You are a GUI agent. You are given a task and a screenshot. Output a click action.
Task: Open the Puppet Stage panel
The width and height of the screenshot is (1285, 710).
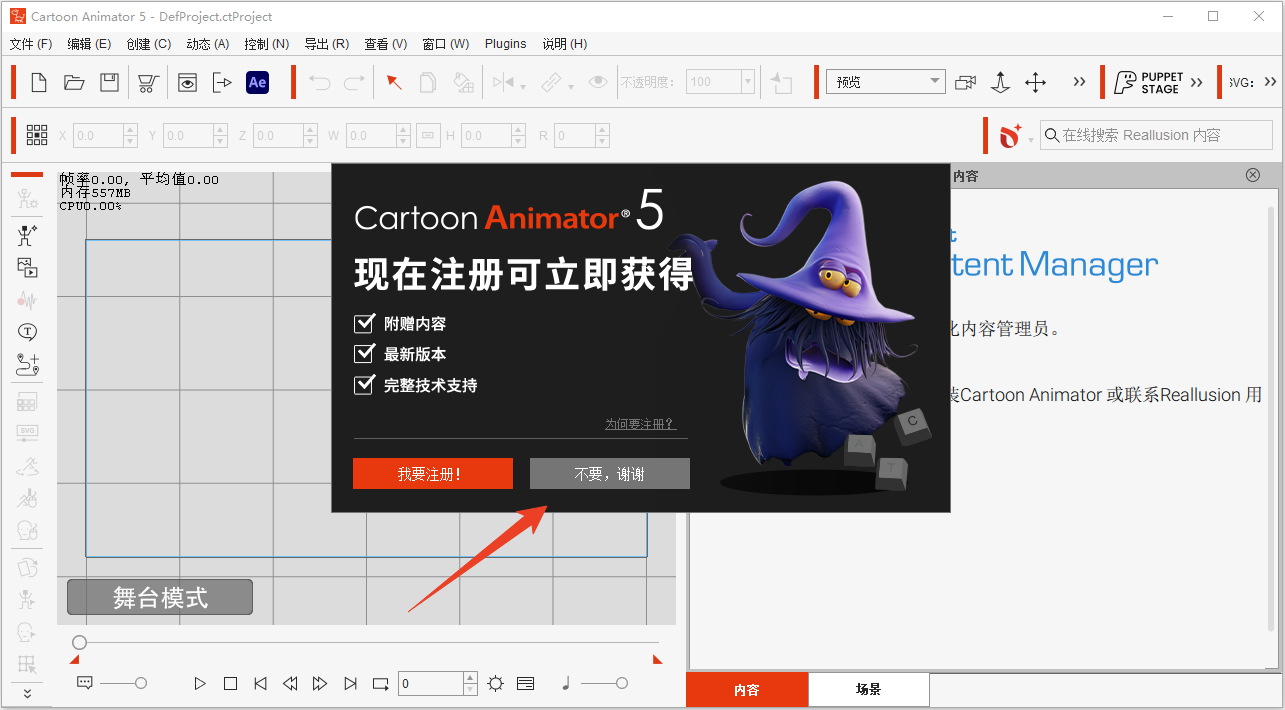pos(1149,82)
